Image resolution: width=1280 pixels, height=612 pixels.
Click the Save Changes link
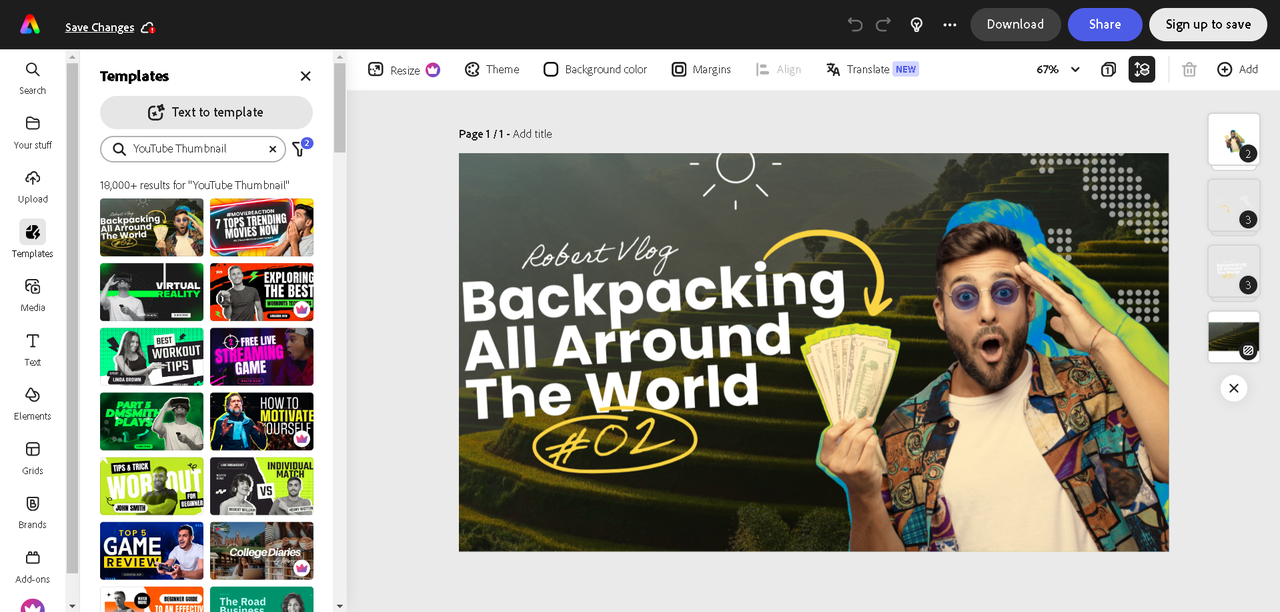point(99,27)
